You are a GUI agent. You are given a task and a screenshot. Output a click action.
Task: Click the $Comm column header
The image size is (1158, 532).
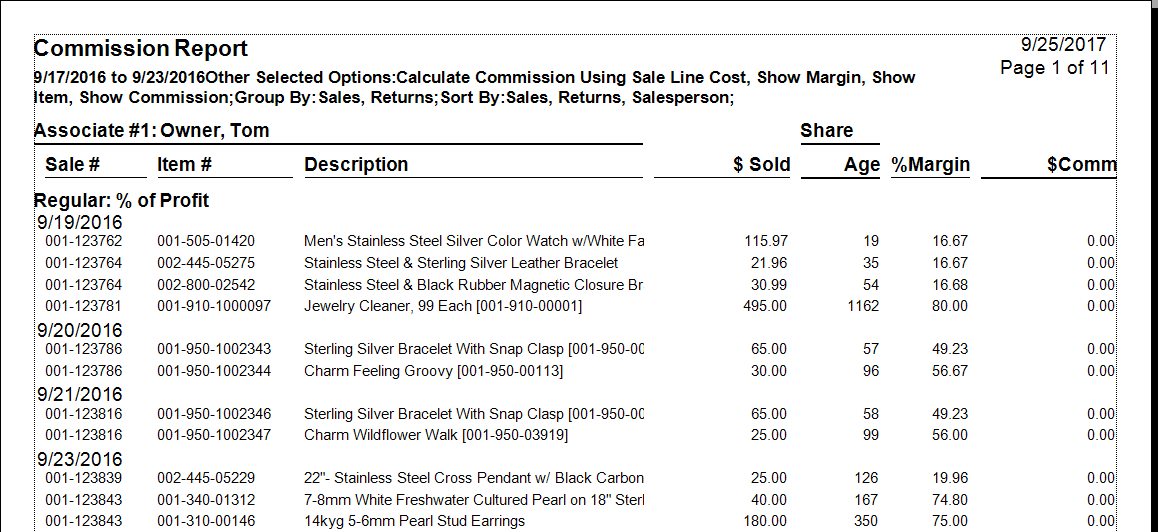coord(1080,165)
